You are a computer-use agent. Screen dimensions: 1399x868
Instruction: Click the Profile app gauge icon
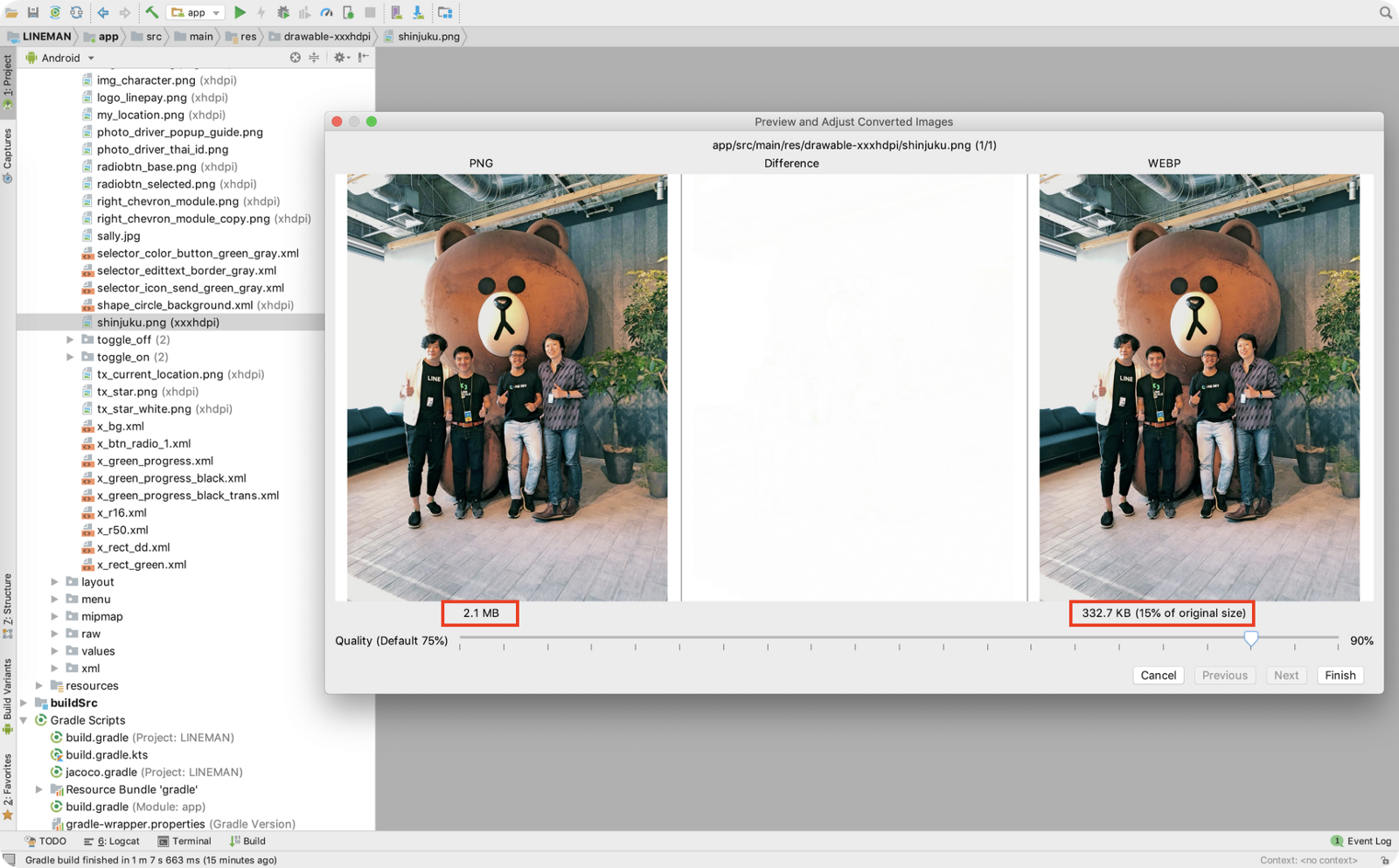[x=326, y=12]
